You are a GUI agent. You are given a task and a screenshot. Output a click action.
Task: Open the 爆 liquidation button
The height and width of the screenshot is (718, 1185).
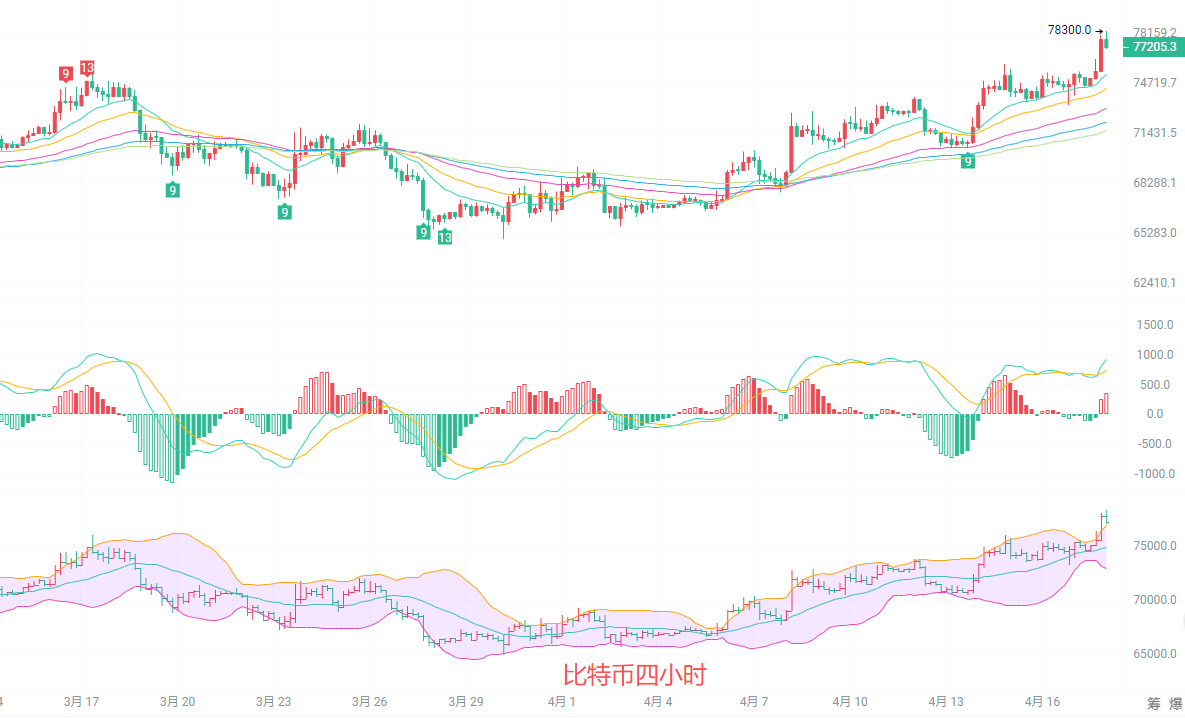coord(1176,703)
